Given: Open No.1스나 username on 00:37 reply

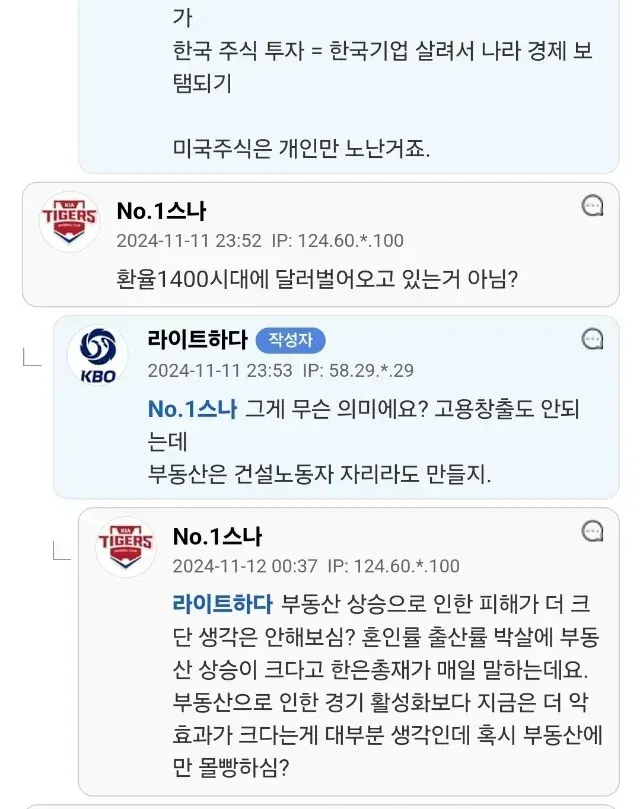Looking at the screenshot, I should (217, 537).
